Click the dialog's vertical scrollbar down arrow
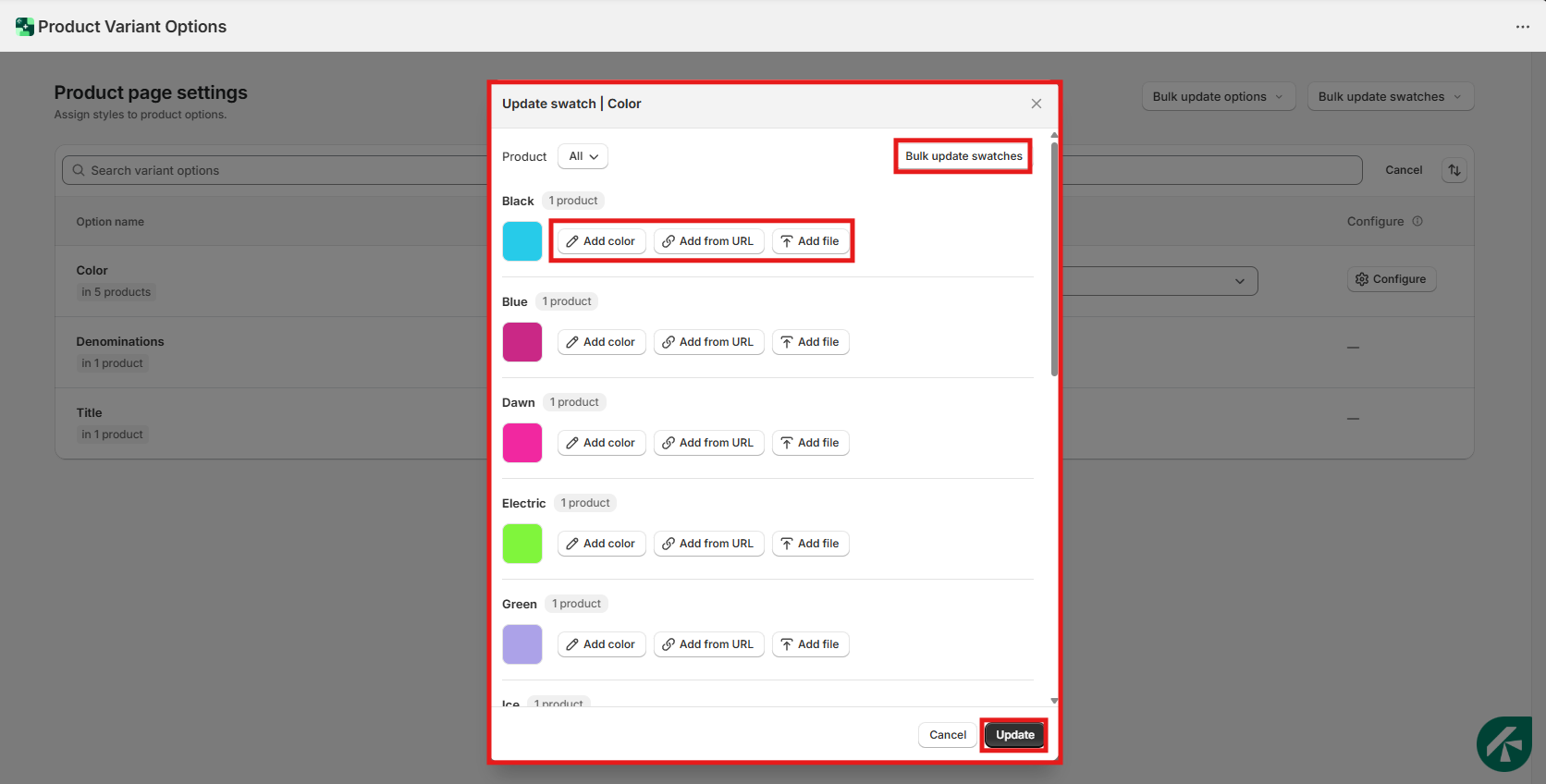 pyautogui.click(x=1054, y=701)
